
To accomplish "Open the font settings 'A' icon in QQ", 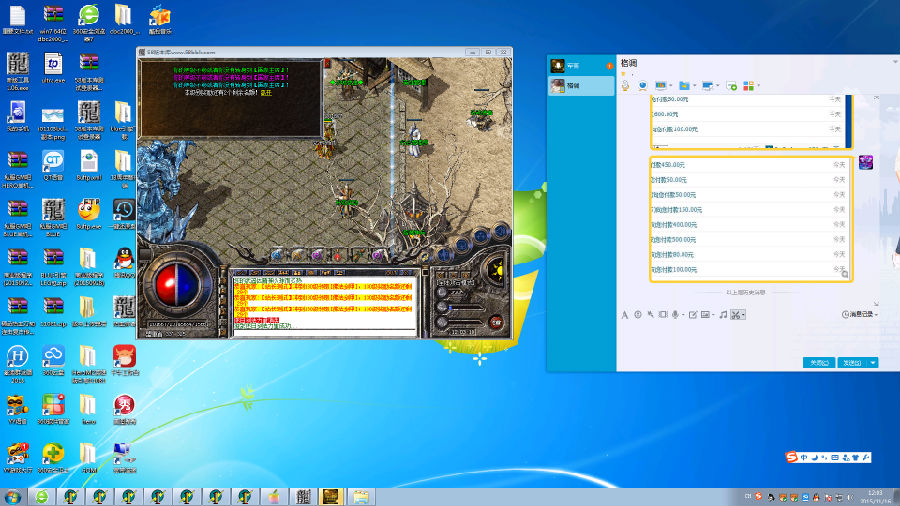I will (624, 314).
